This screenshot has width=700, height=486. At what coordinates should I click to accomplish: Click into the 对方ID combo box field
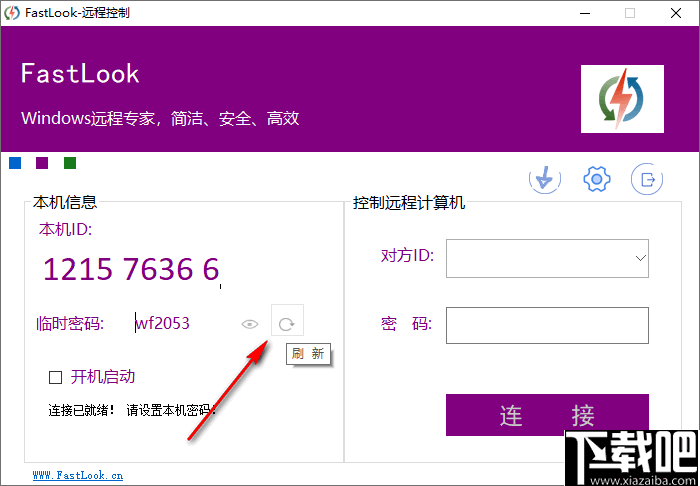pyautogui.click(x=547, y=258)
